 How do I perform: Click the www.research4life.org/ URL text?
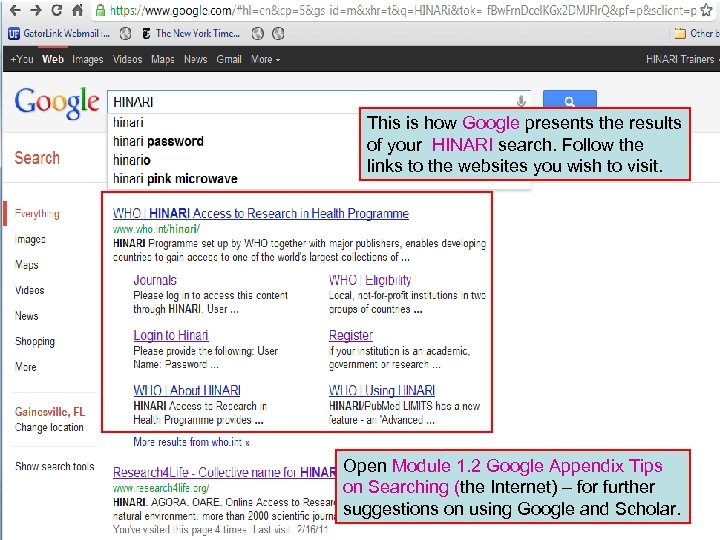[x=161, y=488]
